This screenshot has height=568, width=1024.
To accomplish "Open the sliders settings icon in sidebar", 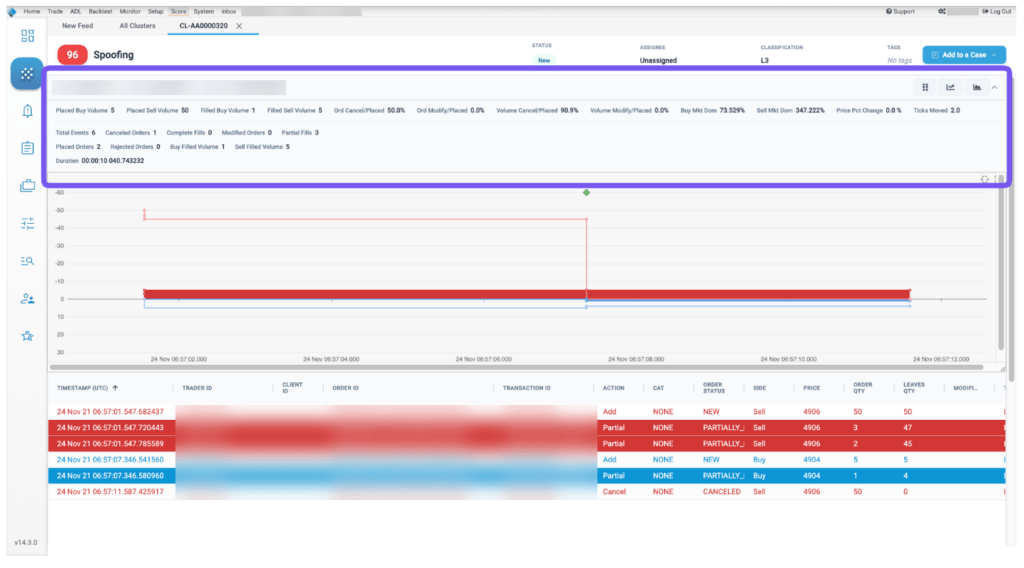I will coord(27,223).
